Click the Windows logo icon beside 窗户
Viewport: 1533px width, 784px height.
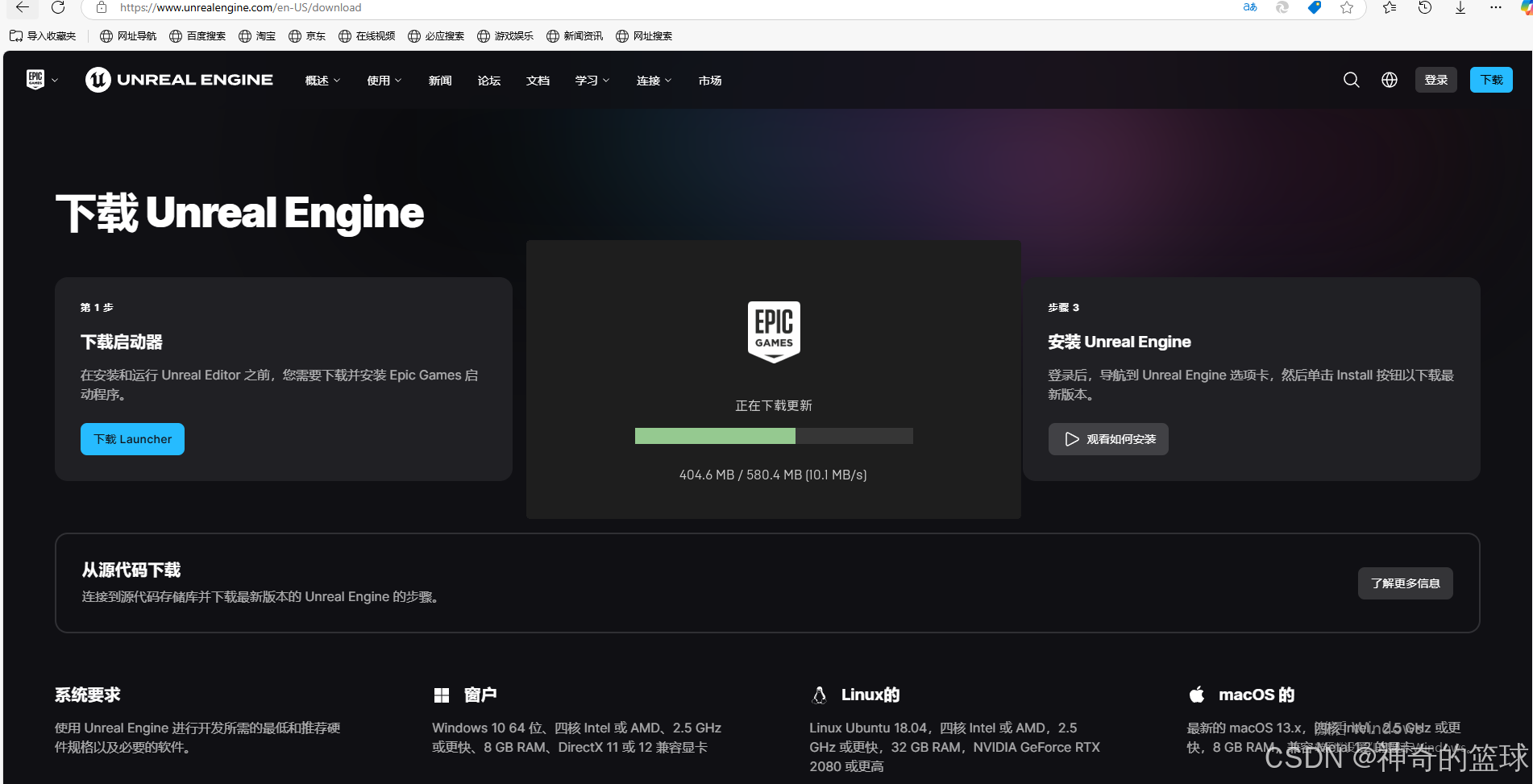coord(442,695)
